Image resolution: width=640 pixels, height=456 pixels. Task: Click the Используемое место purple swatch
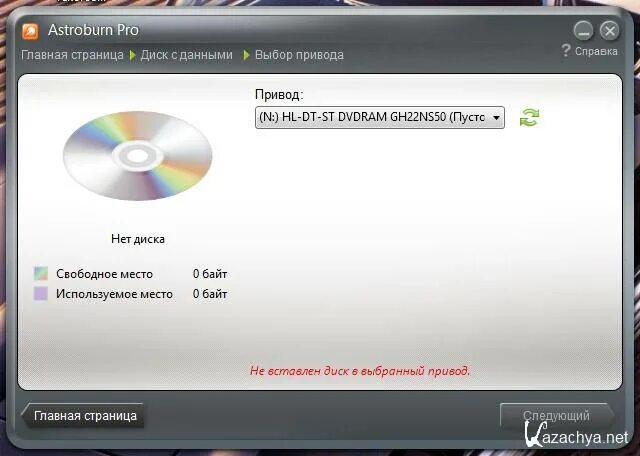coord(41,294)
